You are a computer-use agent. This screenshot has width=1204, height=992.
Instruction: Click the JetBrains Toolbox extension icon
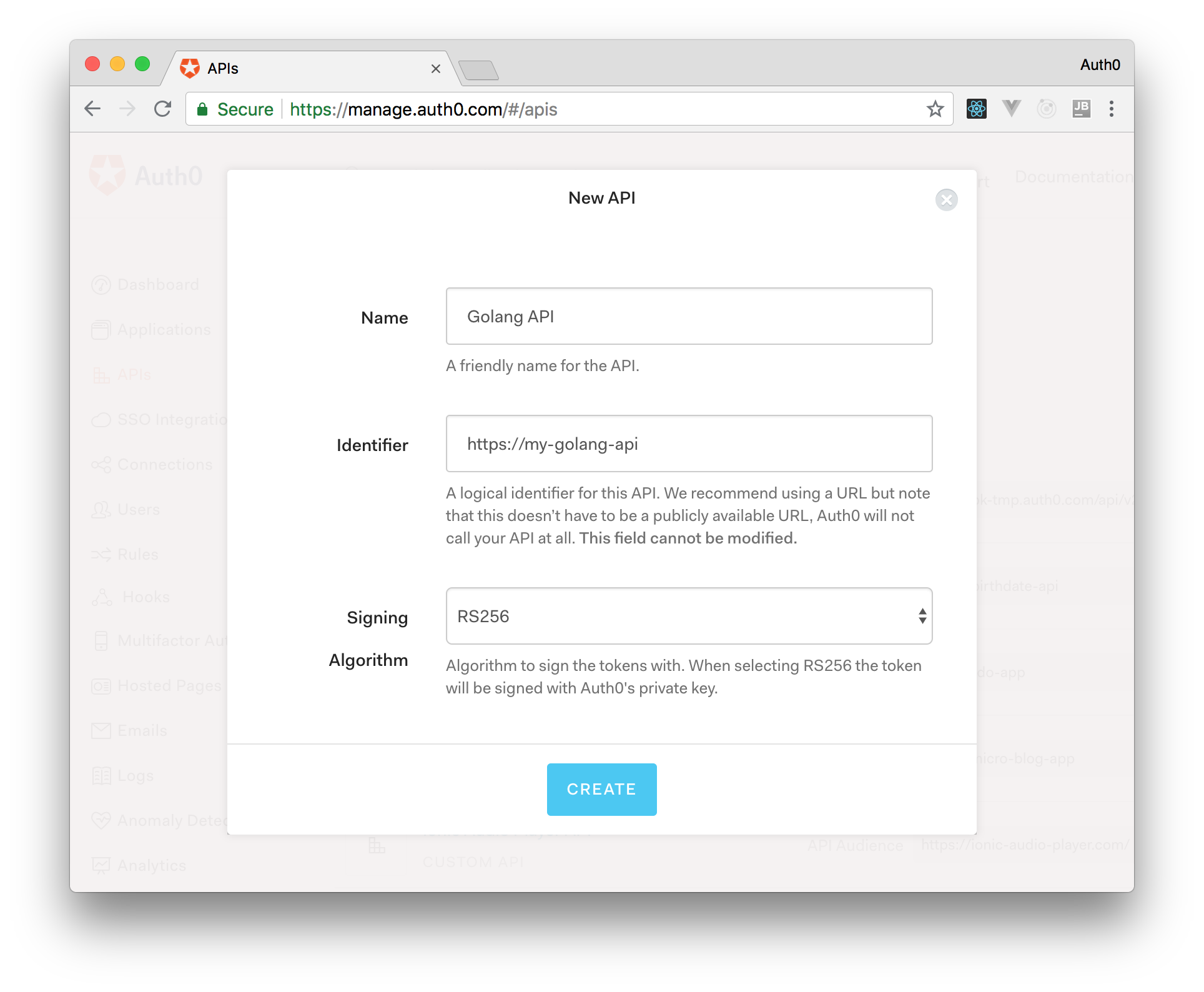tap(1081, 109)
